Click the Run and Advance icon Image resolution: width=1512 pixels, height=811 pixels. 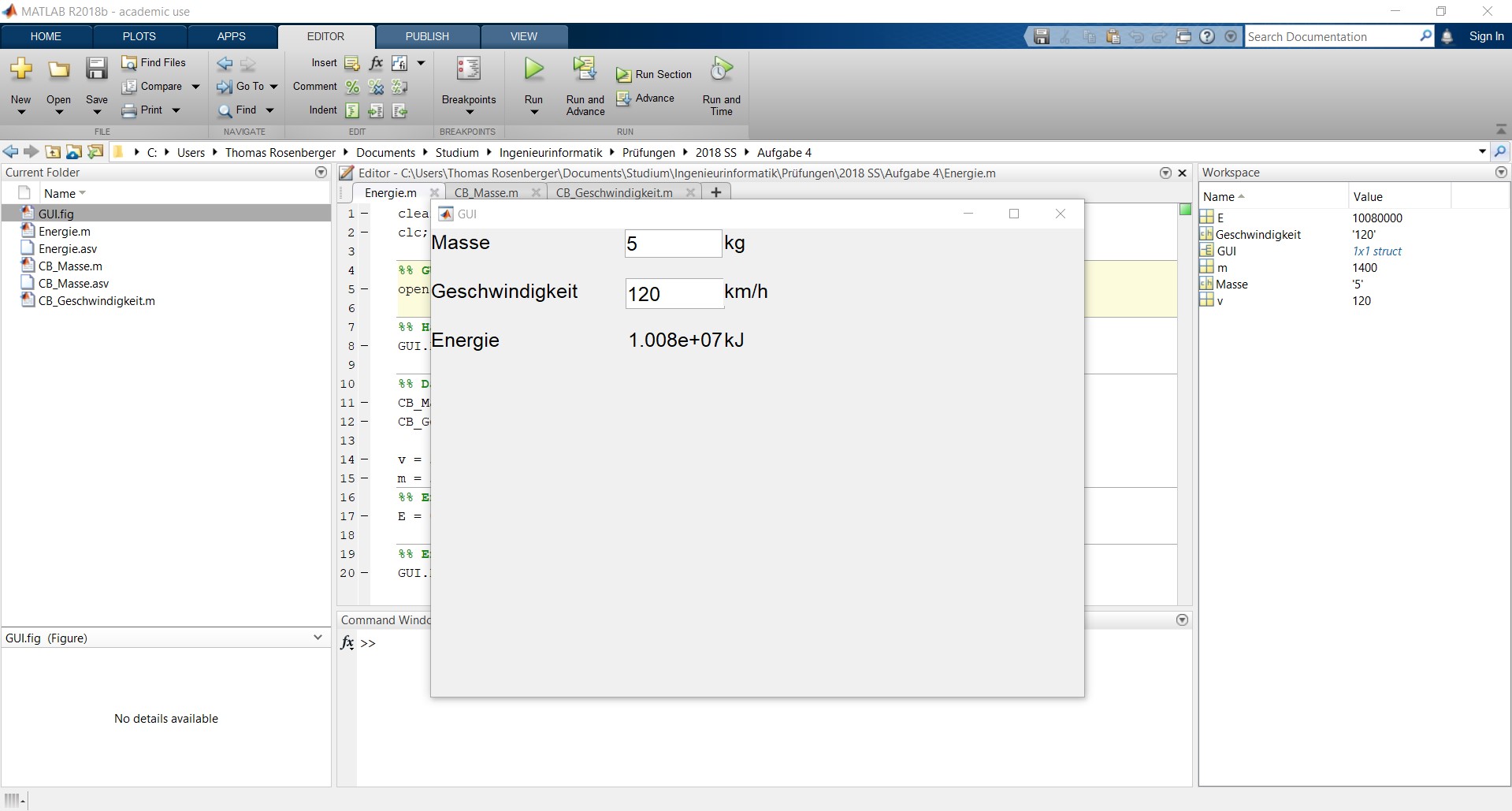coord(585,70)
